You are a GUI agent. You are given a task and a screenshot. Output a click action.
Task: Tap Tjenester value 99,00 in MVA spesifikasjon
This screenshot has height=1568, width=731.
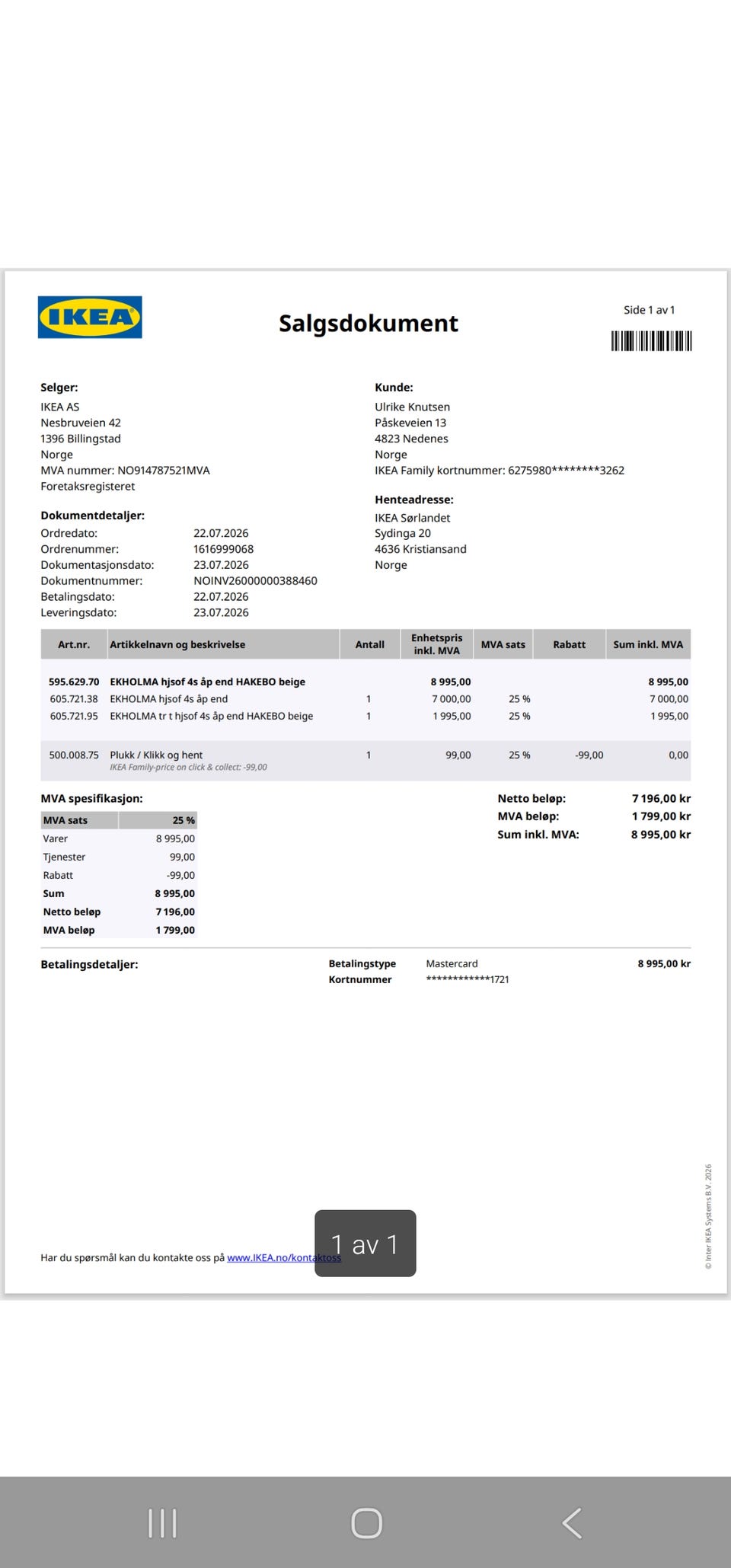click(182, 857)
